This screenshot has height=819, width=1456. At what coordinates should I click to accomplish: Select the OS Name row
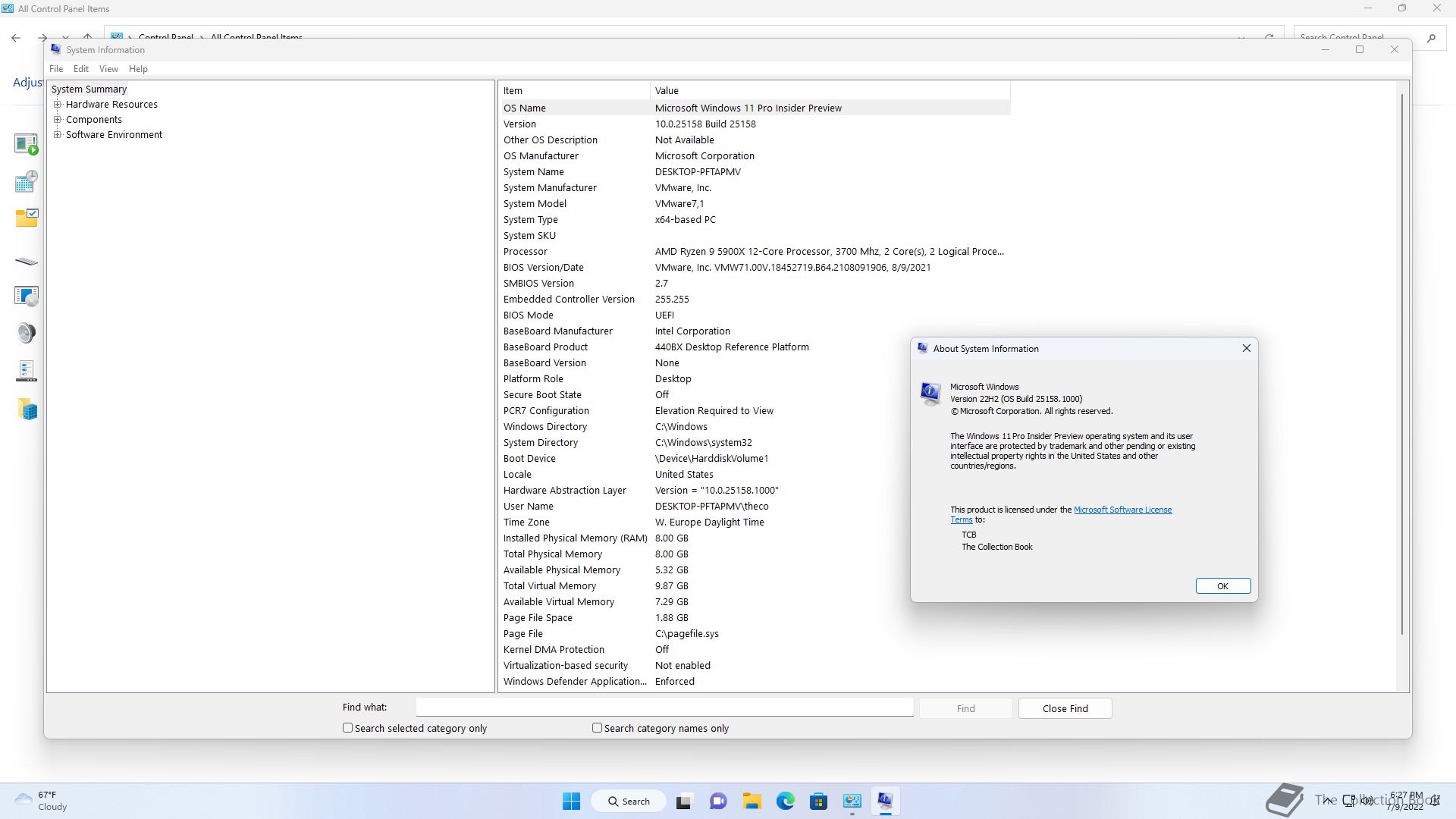pyautogui.click(x=755, y=108)
